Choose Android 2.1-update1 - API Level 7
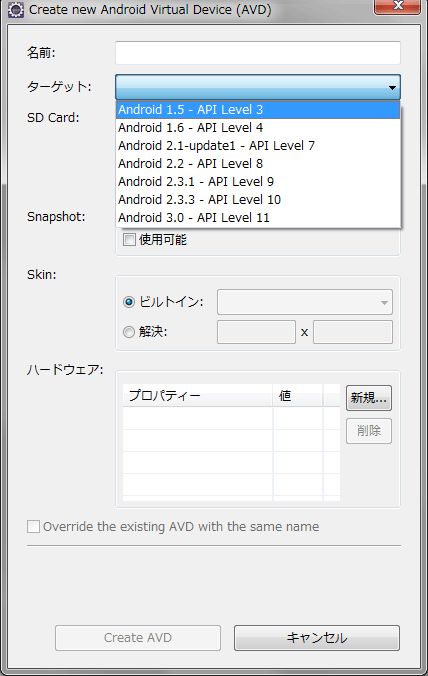428x676 pixels. click(x=258, y=146)
